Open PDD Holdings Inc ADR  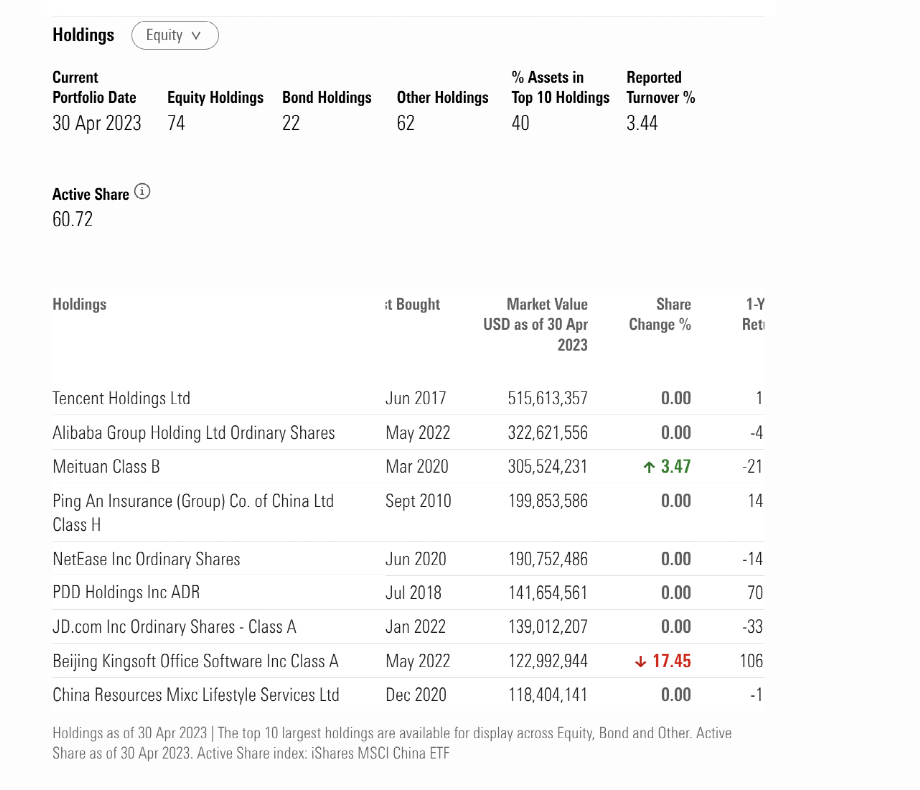click(x=126, y=593)
